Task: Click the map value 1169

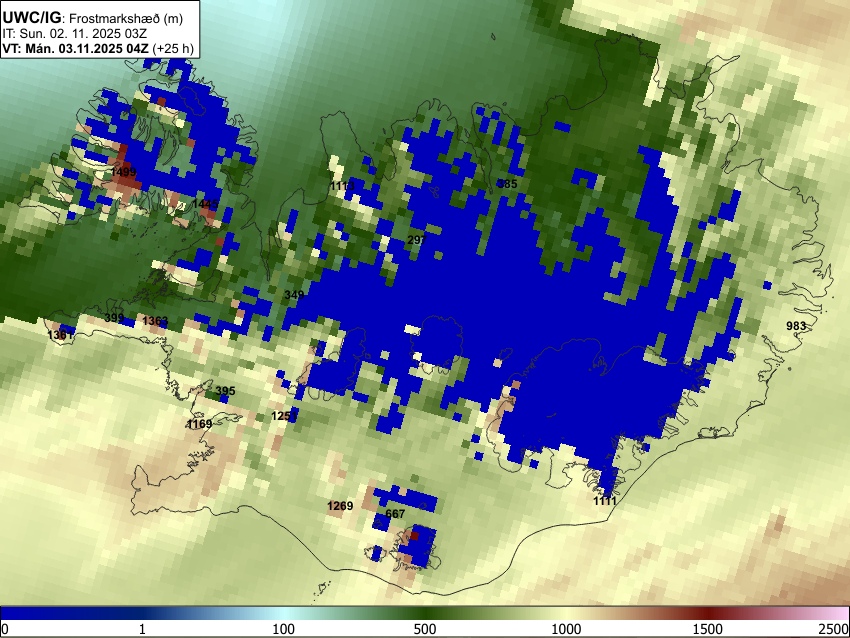Action: (199, 424)
